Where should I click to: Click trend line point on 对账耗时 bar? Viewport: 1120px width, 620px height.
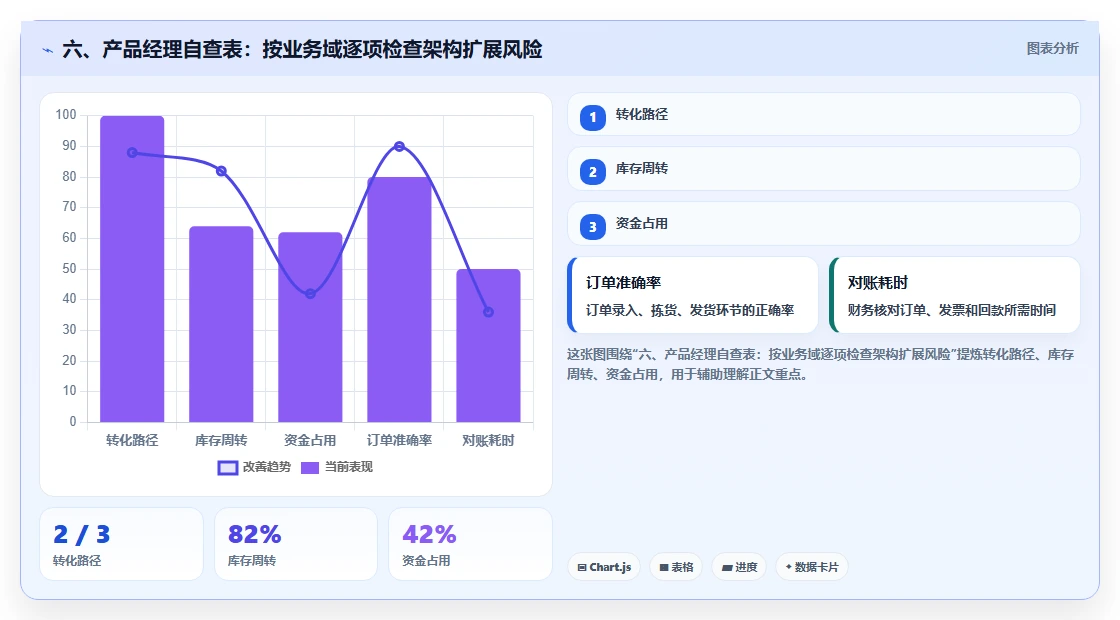click(489, 312)
